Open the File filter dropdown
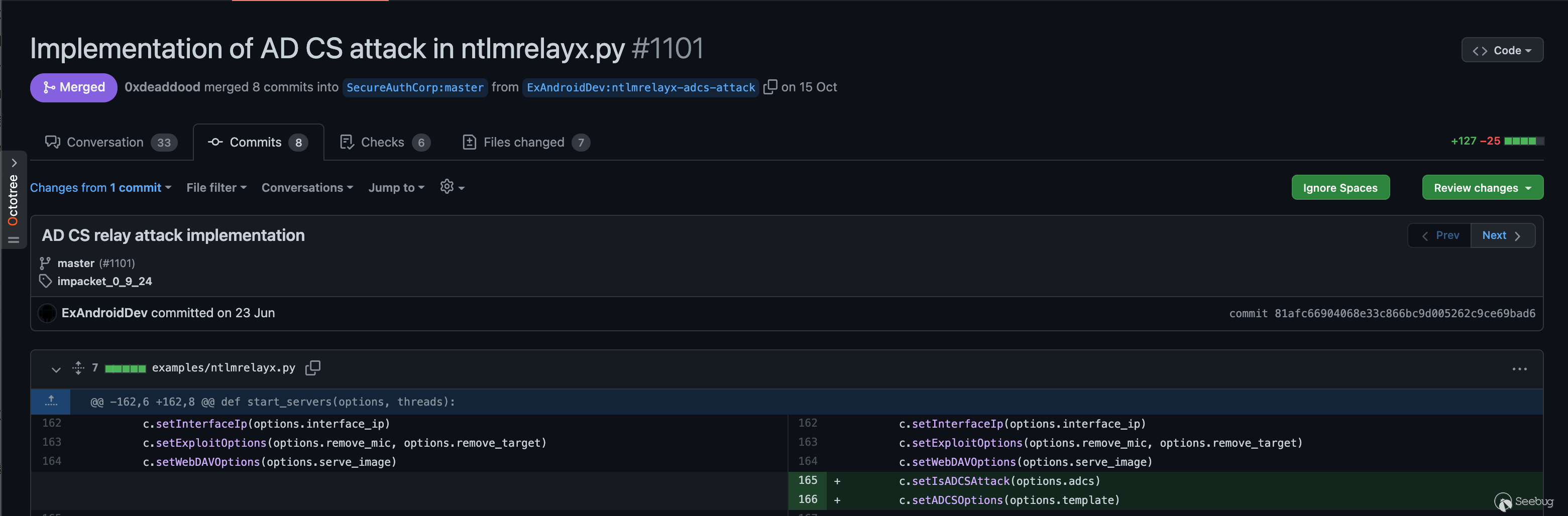This screenshot has width=1568, height=516. (x=216, y=188)
